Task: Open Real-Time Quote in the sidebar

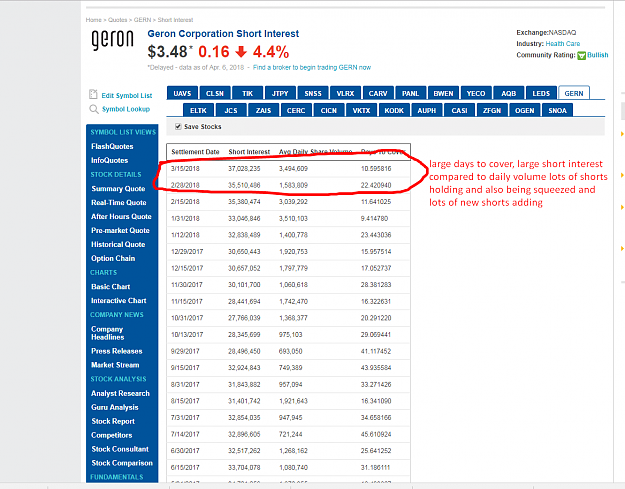Action: point(118,202)
